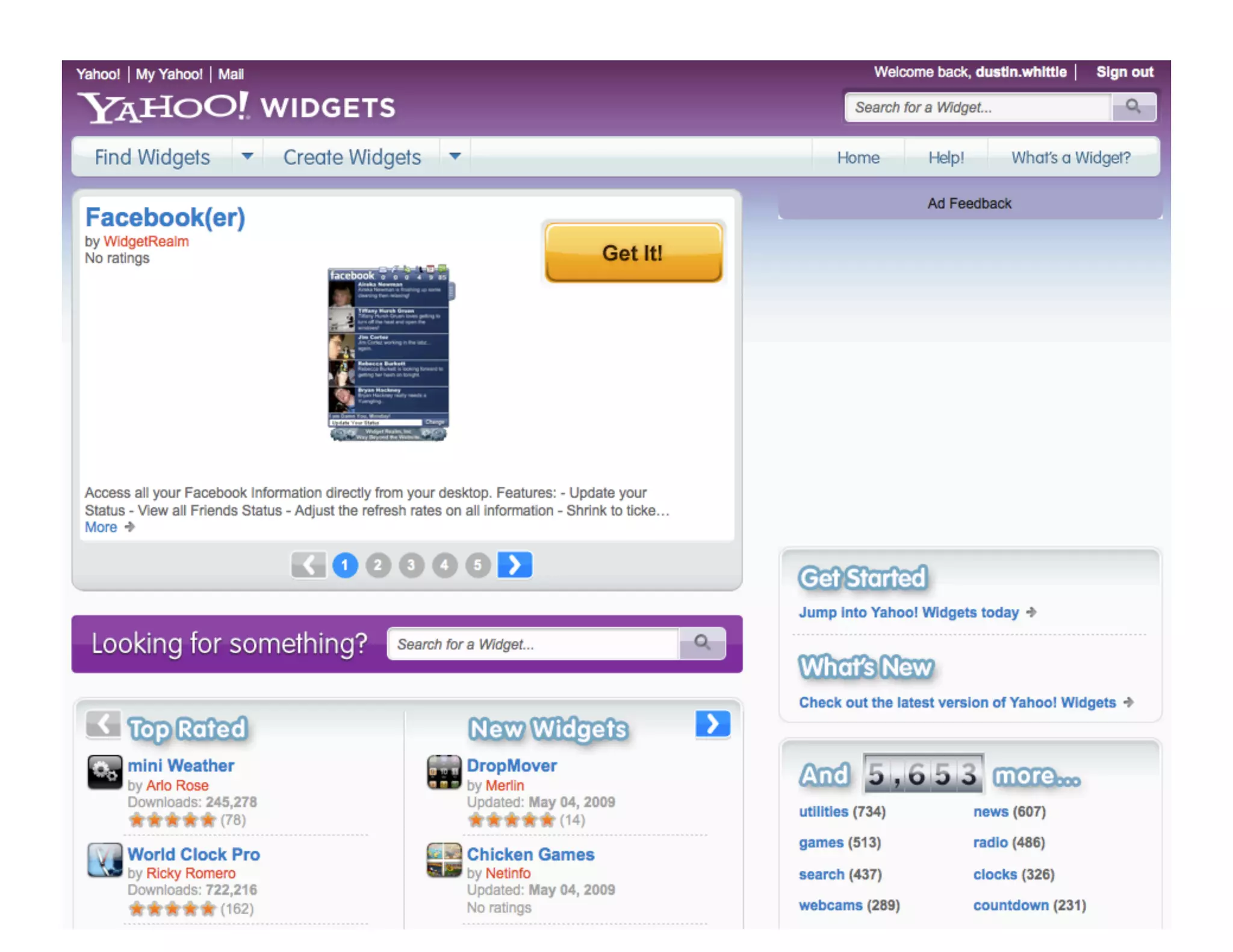
Task: Expand the Find Widgets dropdown arrow
Action: click(247, 156)
